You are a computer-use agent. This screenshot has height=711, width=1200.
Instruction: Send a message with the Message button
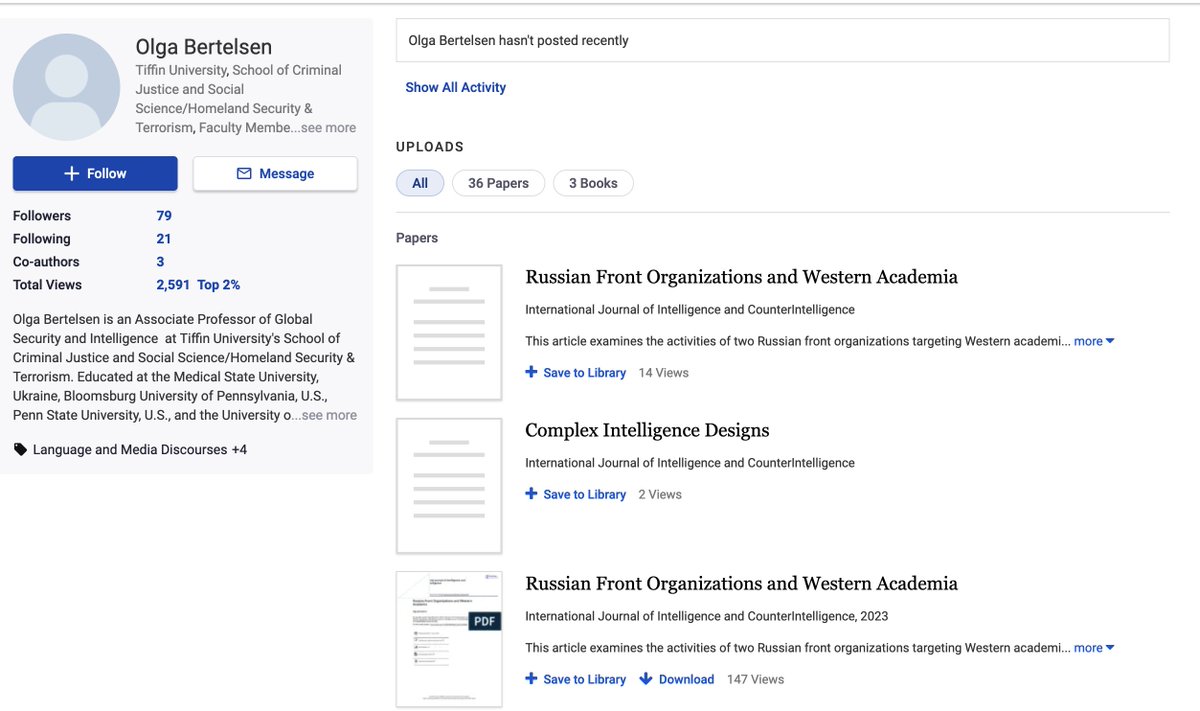[275, 173]
